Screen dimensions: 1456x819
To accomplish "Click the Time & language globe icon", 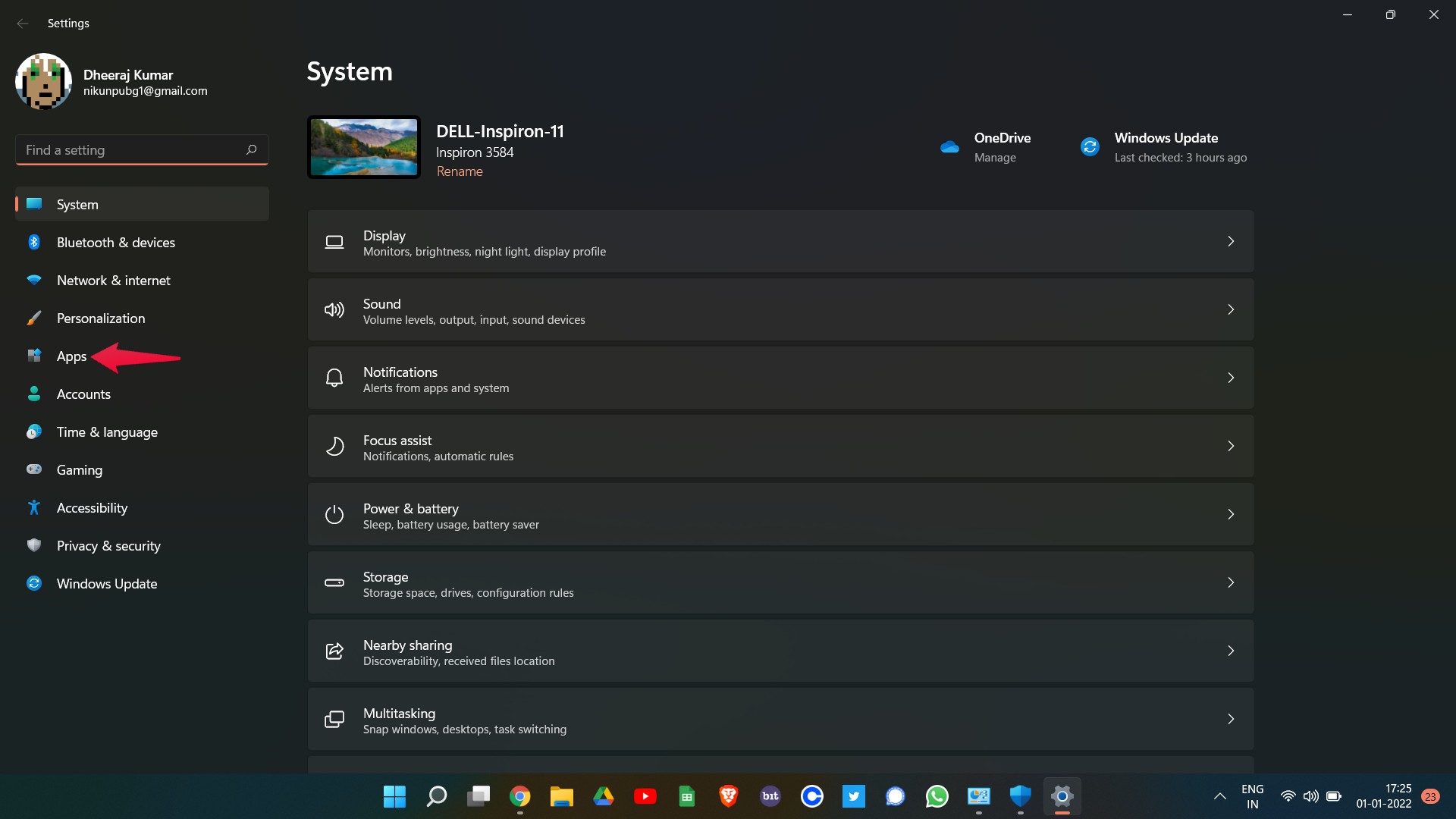I will pos(34,432).
